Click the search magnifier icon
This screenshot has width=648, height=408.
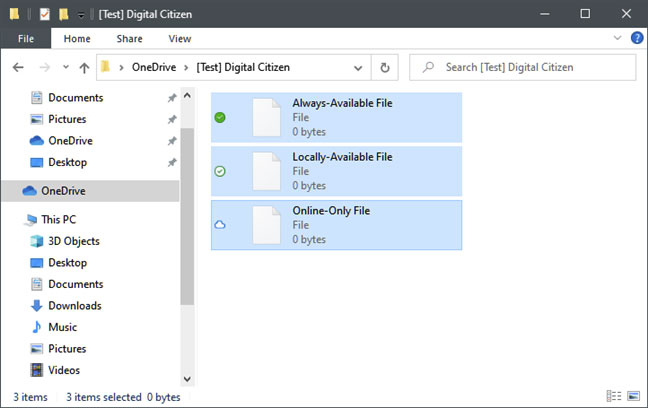(428, 67)
